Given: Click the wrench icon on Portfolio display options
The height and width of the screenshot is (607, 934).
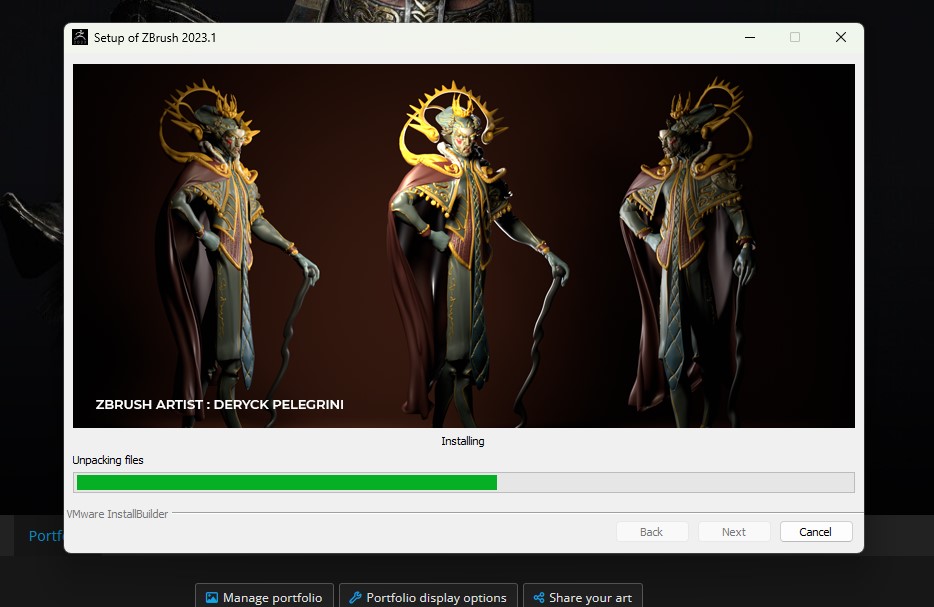Looking at the screenshot, I should click(x=355, y=597).
